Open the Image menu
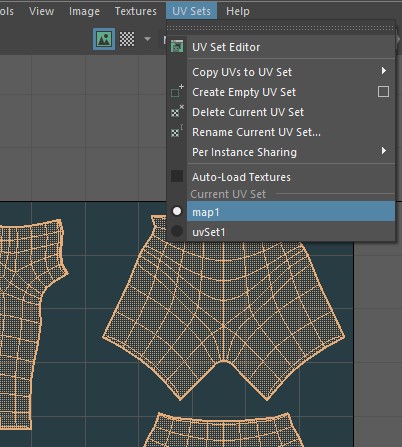This screenshot has width=402, height=447. pyautogui.click(x=84, y=11)
